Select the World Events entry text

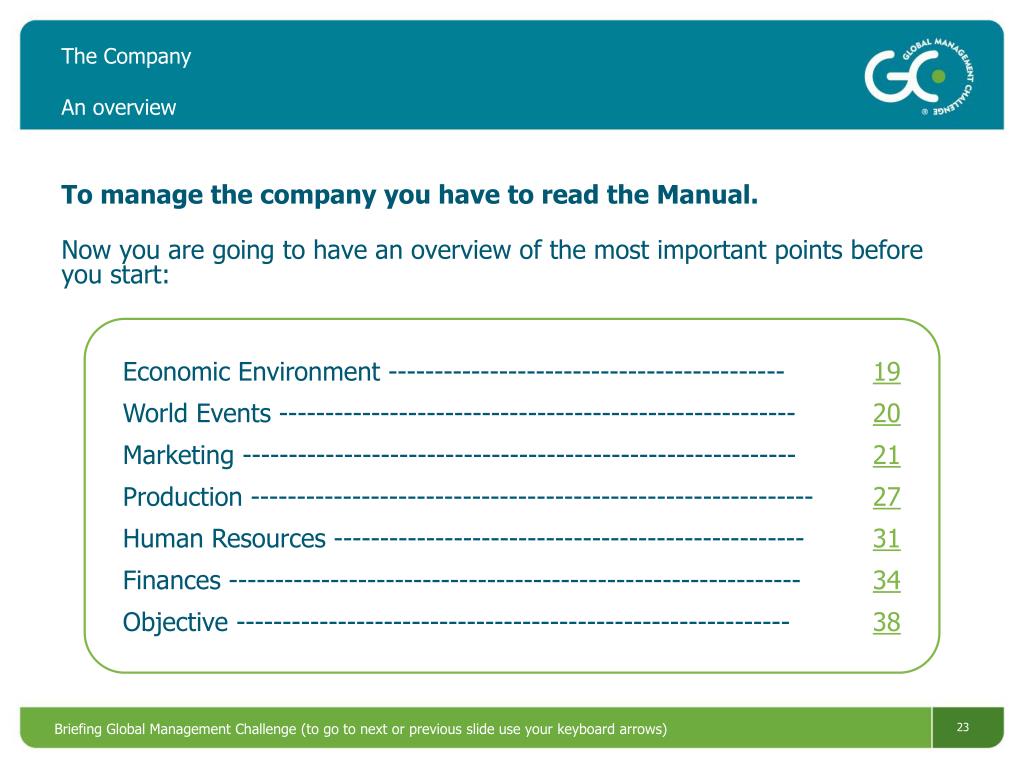click(x=197, y=413)
